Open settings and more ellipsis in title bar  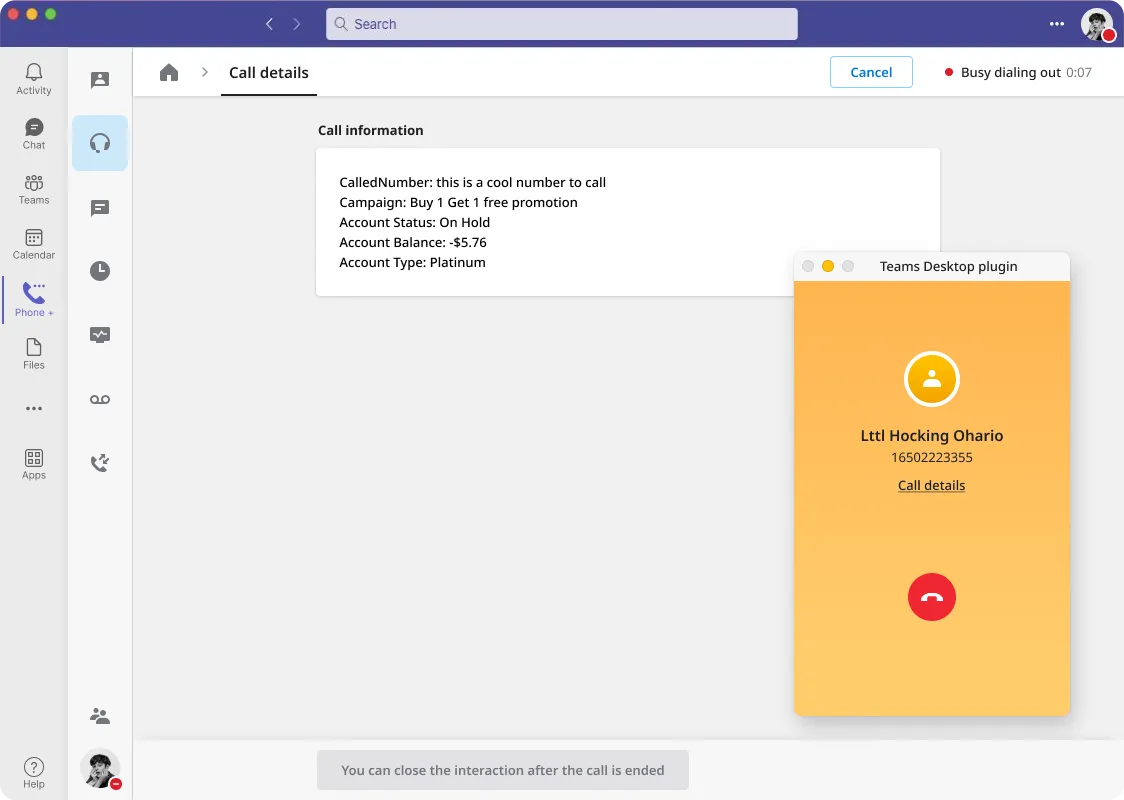1057,24
